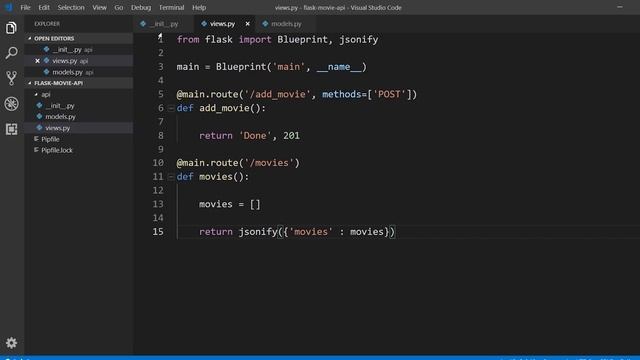Image resolution: width=640 pixels, height=360 pixels.
Task: Click line number 1 in the gutter
Action: tap(160, 40)
